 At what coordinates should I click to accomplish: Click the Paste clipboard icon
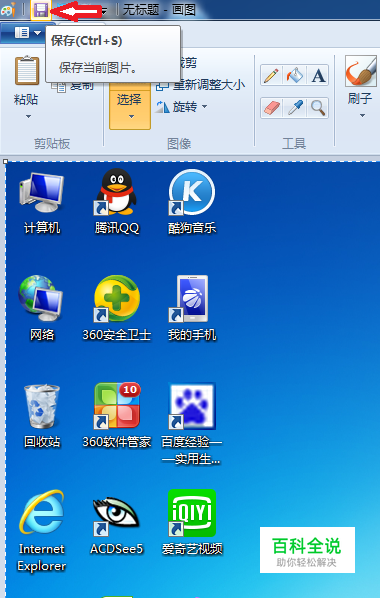click(x=27, y=70)
